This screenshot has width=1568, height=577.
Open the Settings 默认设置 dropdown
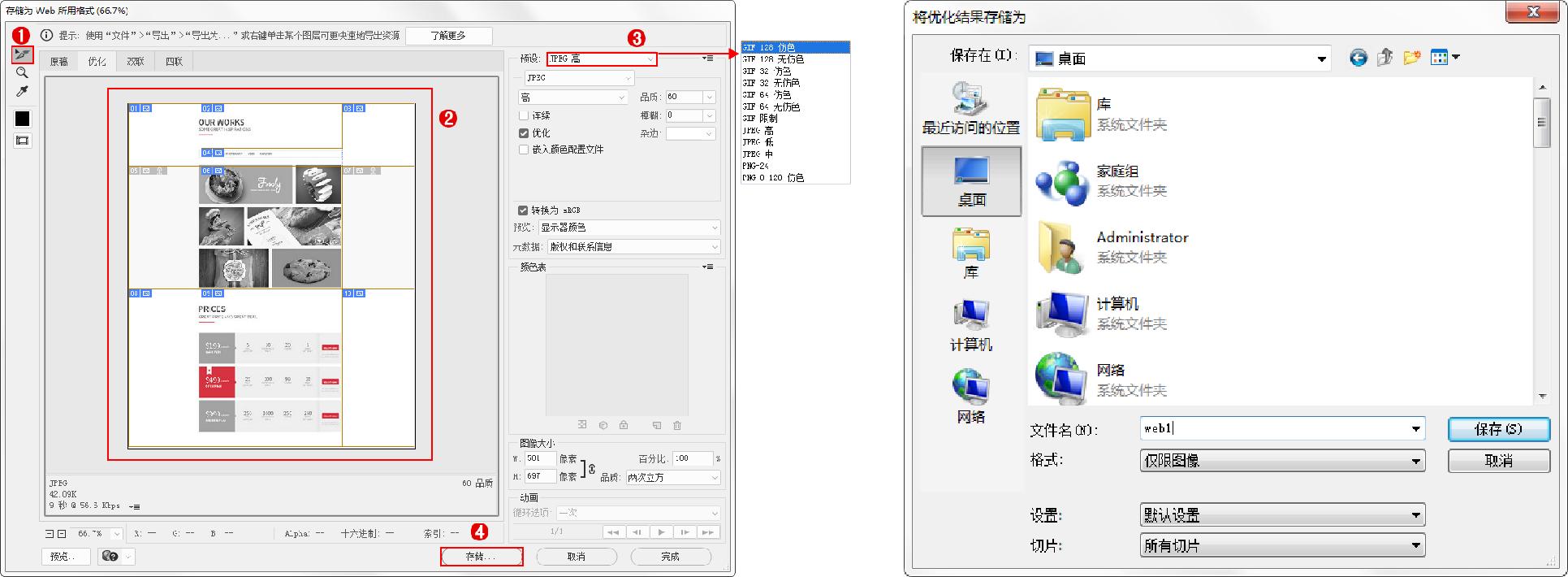pyautogui.click(x=1282, y=515)
